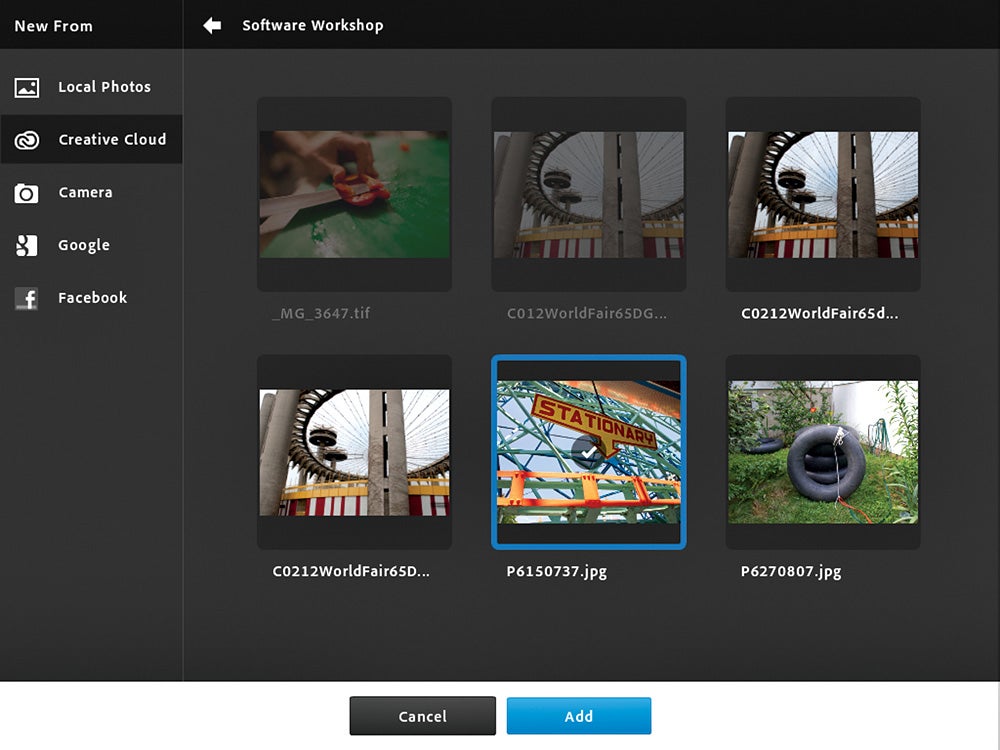Go back using the left arrow icon
Viewport: 1000px width, 750px height.
(212, 26)
